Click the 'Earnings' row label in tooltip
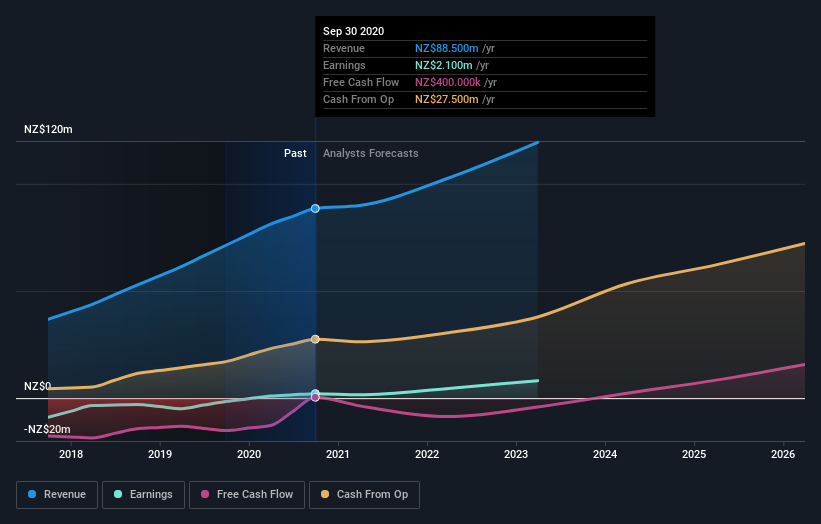 (345, 65)
